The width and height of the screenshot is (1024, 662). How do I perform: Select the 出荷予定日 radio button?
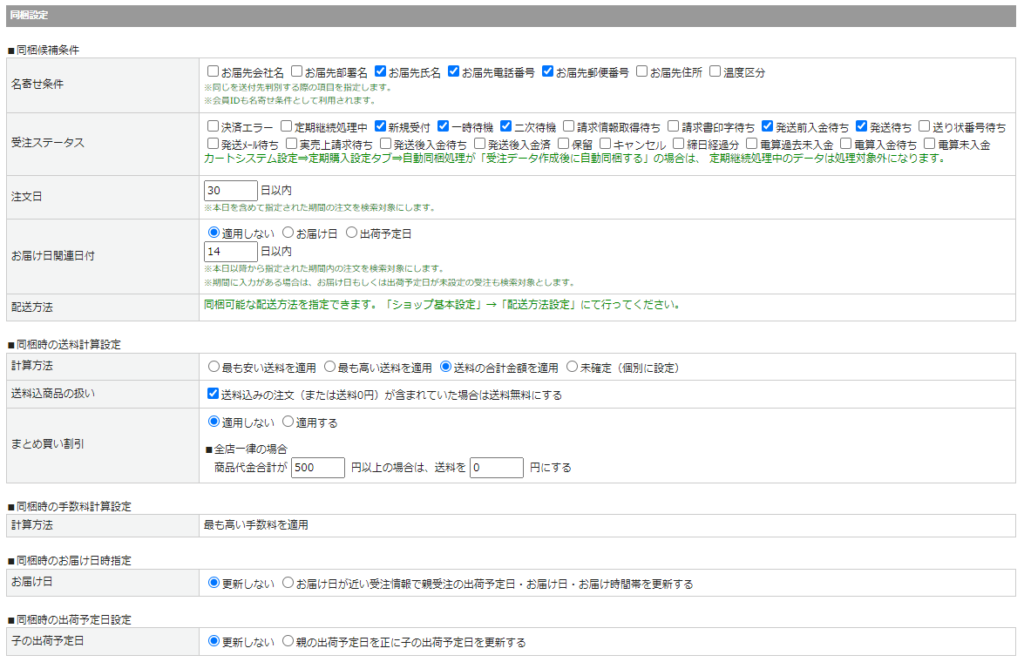[x=351, y=233]
